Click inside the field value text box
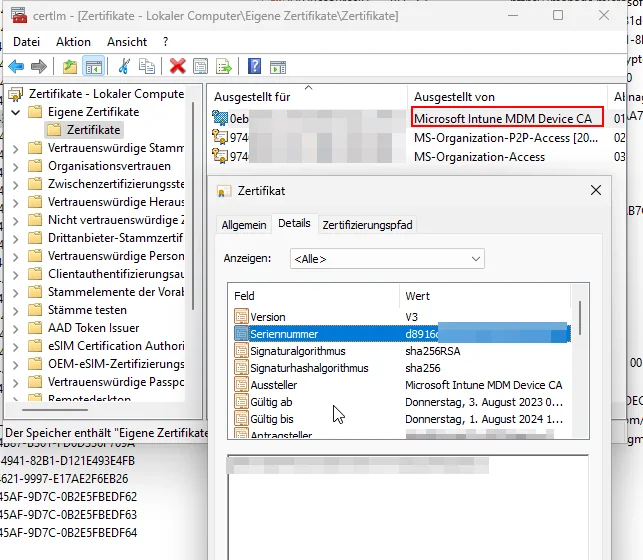Image resolution: width=643 pixels, height=560 pixels. pos(408,507)
